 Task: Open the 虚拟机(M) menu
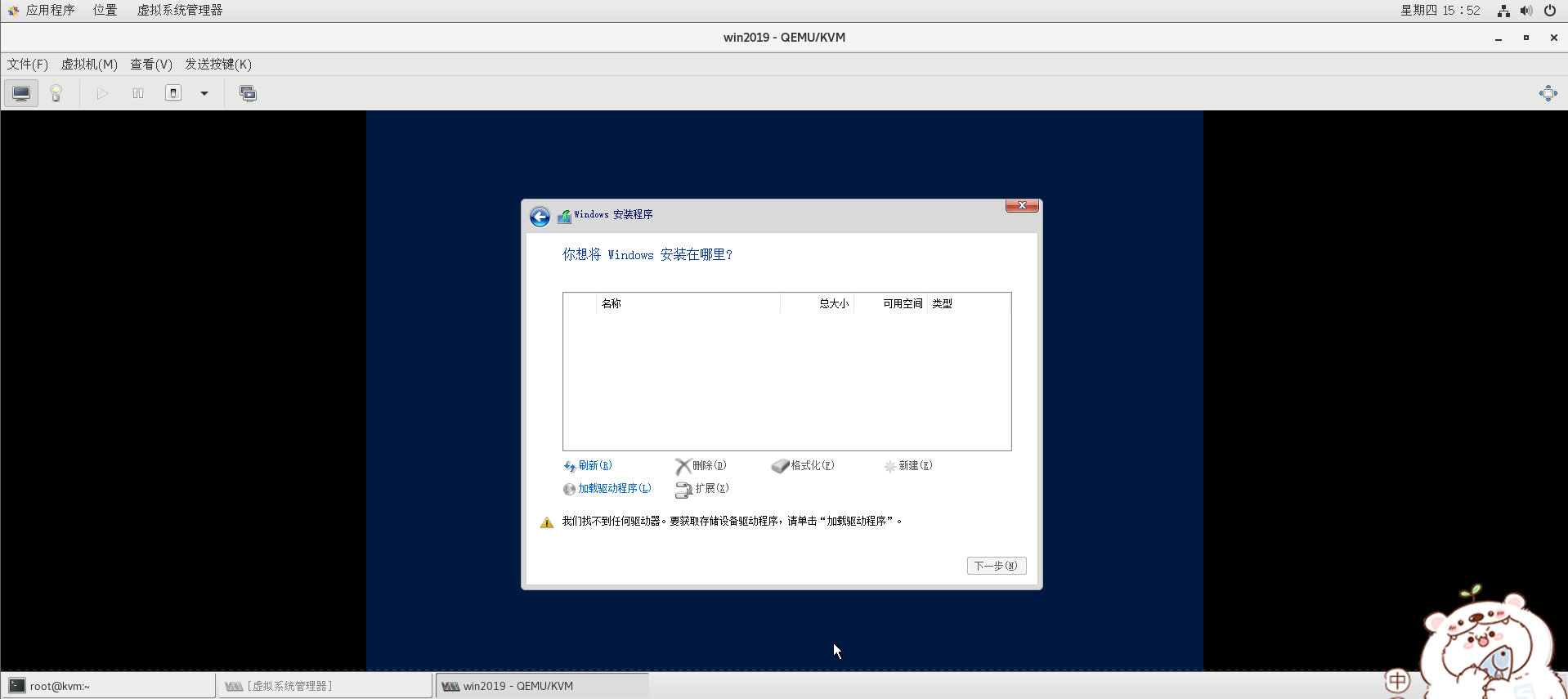click(89, 64)
